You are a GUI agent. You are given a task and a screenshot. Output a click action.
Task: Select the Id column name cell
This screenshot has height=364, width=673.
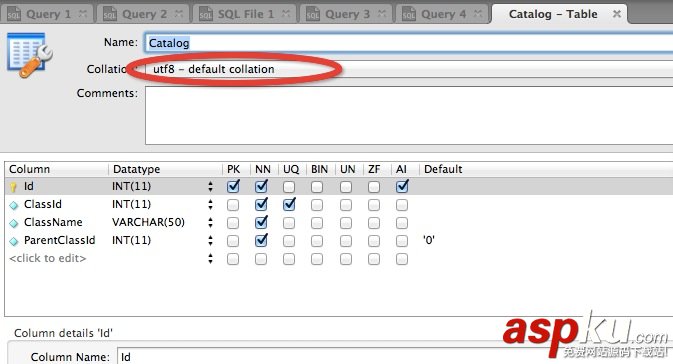tap(29, 186)
